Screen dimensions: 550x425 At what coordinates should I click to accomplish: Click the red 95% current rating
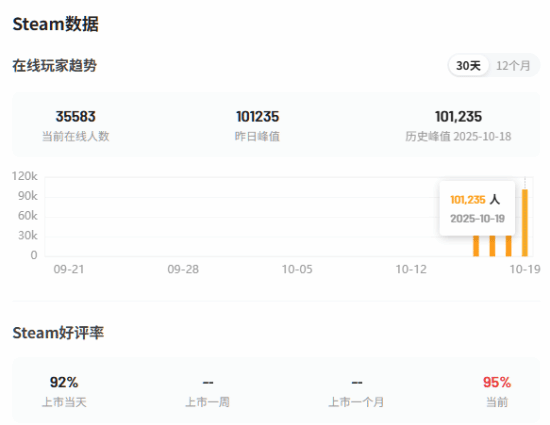click(497, 382)
